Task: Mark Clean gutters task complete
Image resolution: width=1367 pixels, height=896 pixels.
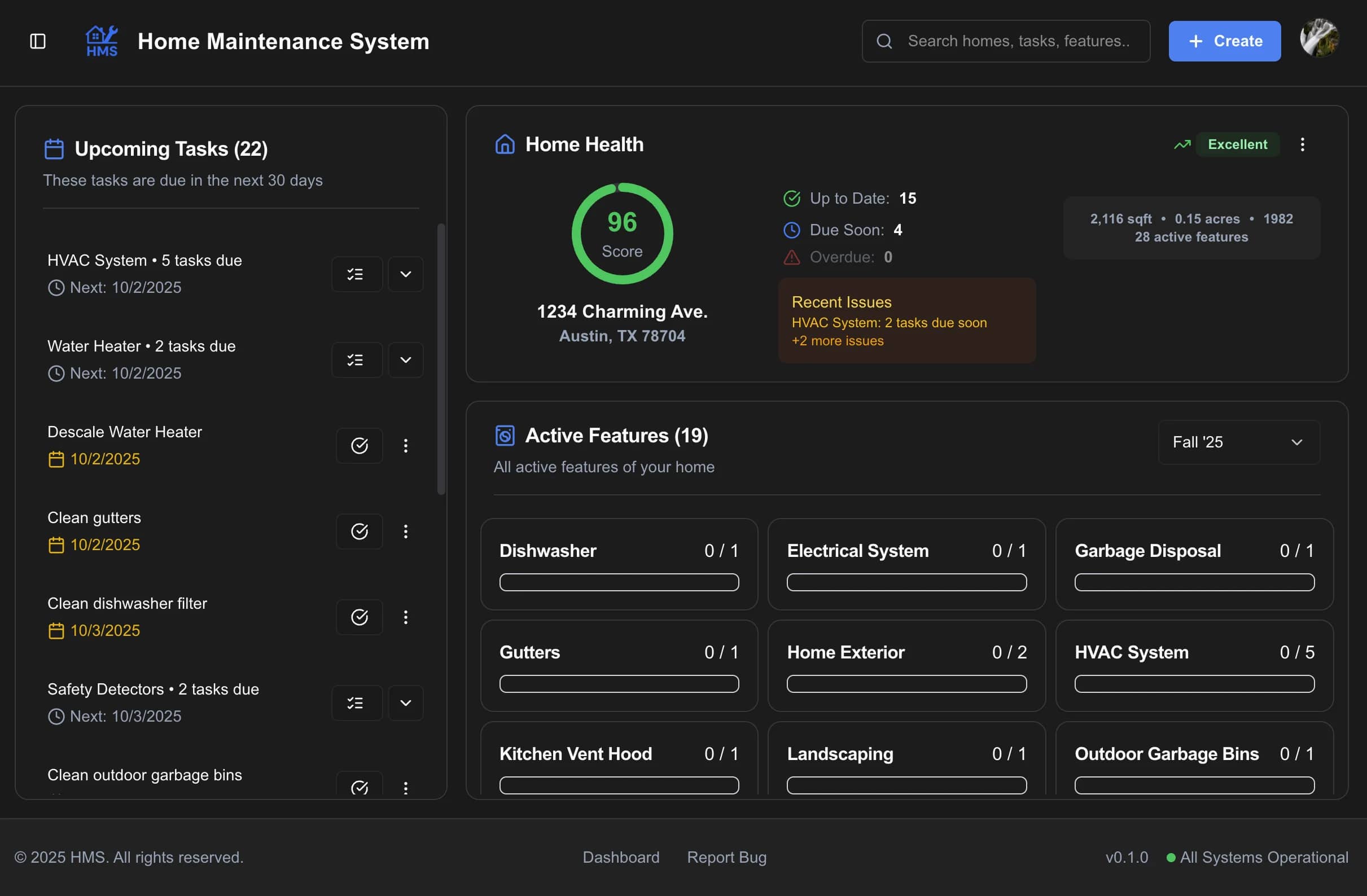Action: pos(359,532)
